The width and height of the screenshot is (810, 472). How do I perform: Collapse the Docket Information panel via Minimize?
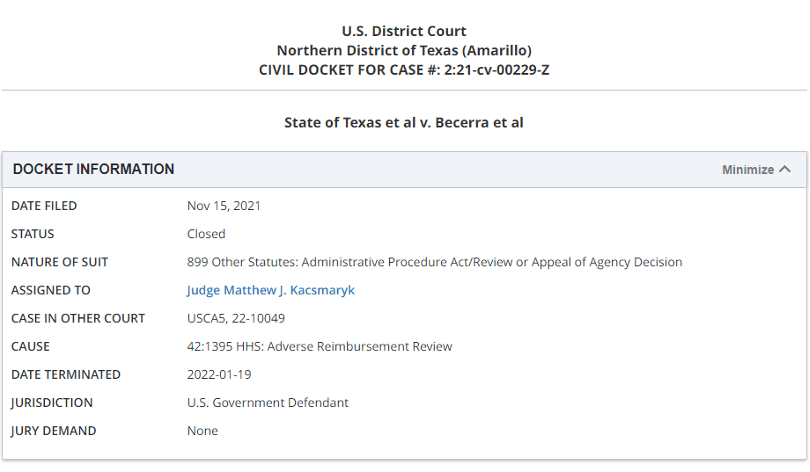748,170
